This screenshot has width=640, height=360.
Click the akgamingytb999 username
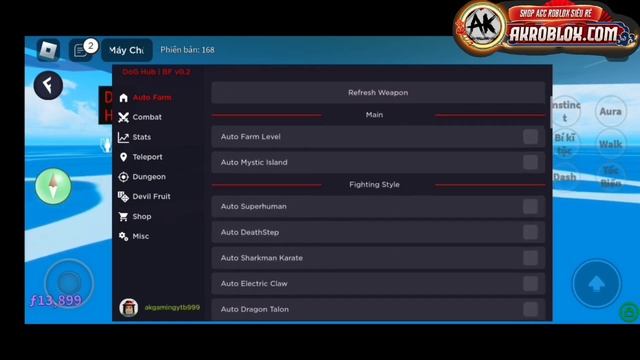coord(172,307)
